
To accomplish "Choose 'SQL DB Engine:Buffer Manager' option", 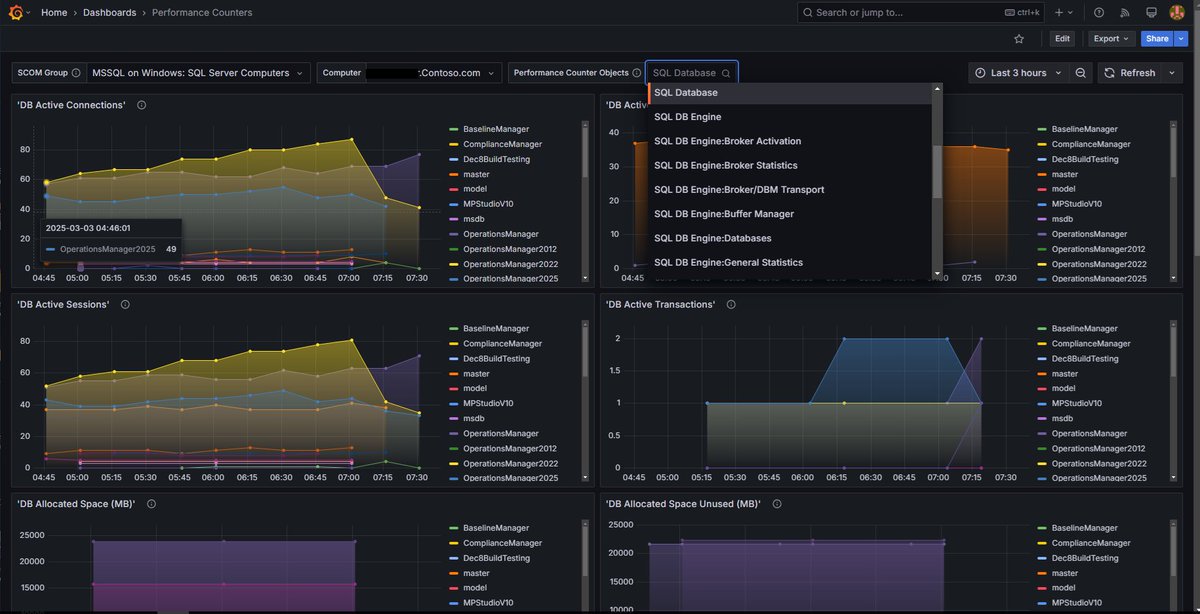I will [790, 214].
